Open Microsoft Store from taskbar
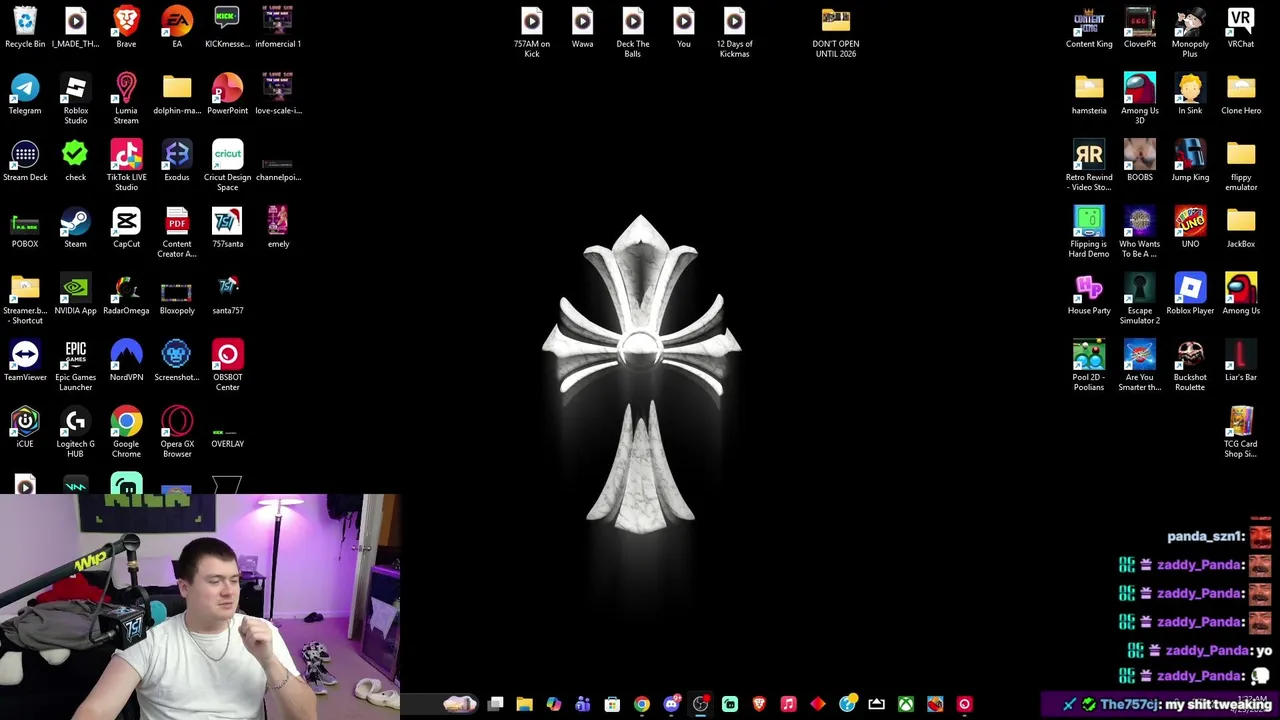 coord(612,704)
